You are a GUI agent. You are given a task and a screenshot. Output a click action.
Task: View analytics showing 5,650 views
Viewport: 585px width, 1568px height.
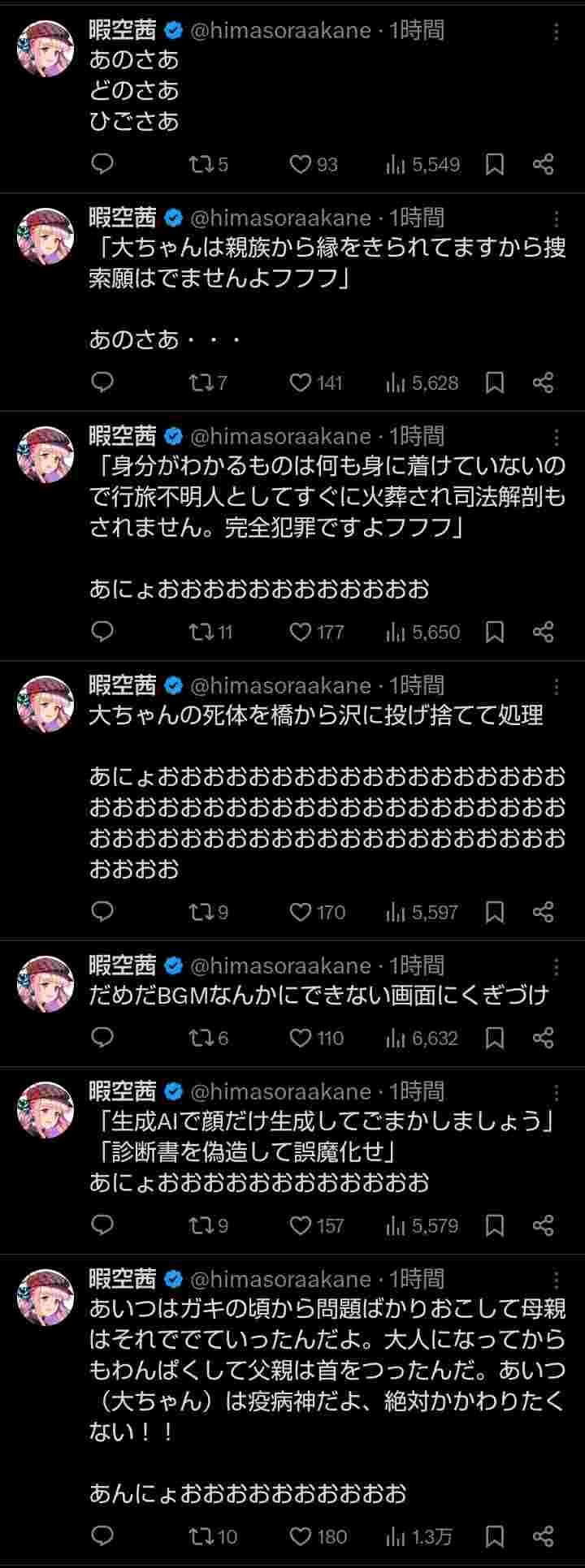point(422,632)
